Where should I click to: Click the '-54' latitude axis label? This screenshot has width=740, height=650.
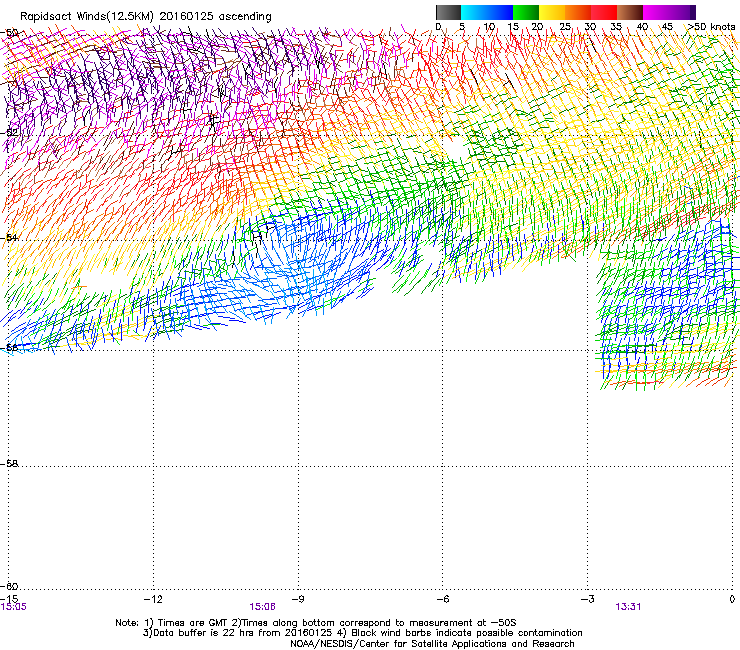[x=9, y=237]
